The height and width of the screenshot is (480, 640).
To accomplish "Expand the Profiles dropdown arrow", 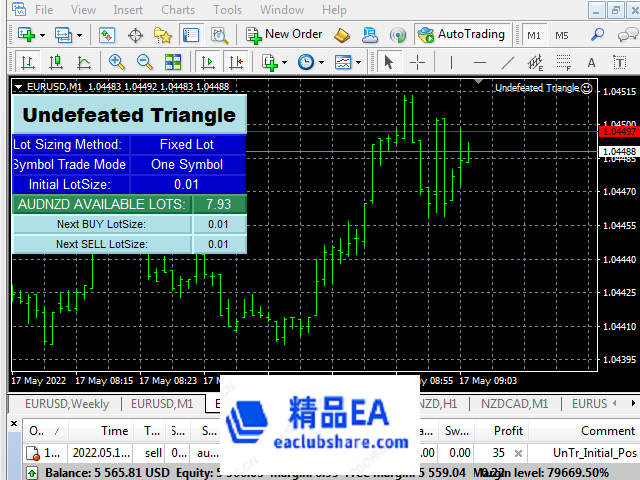I will (x=79, y=36).
